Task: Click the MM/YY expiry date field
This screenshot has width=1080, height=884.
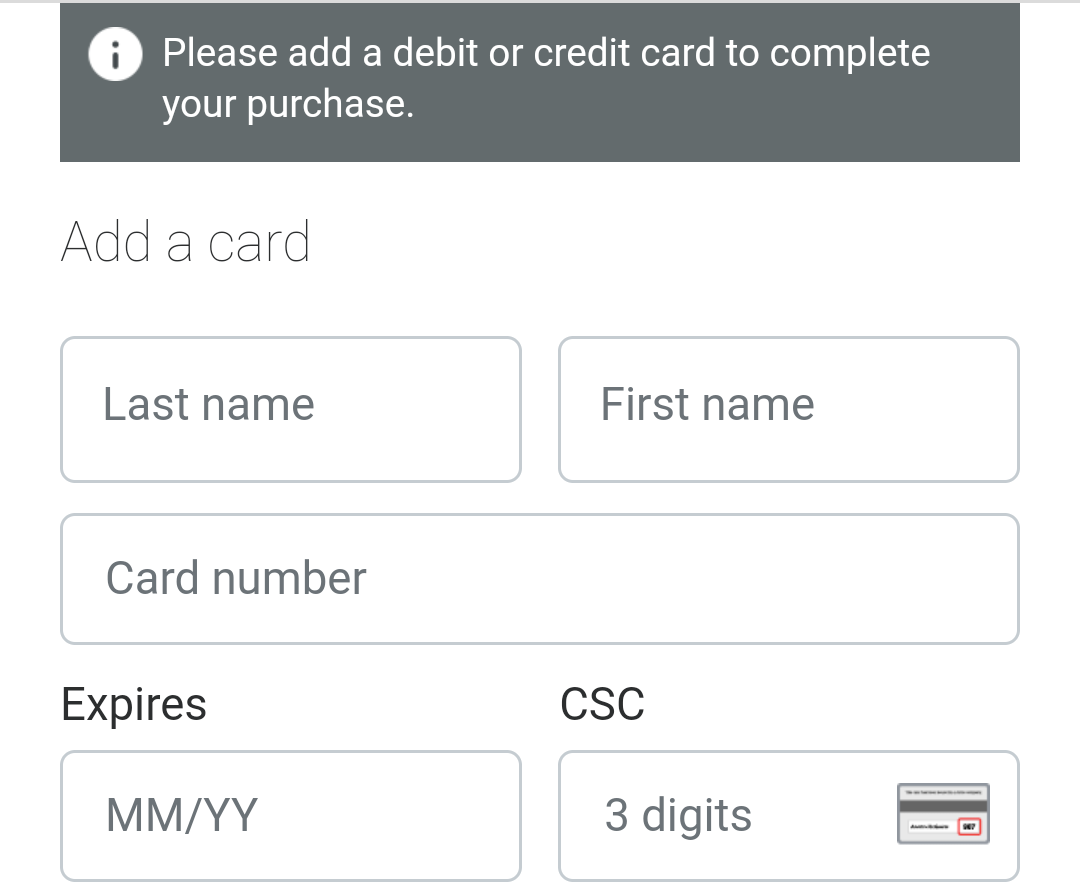Action: click(290, 815)
